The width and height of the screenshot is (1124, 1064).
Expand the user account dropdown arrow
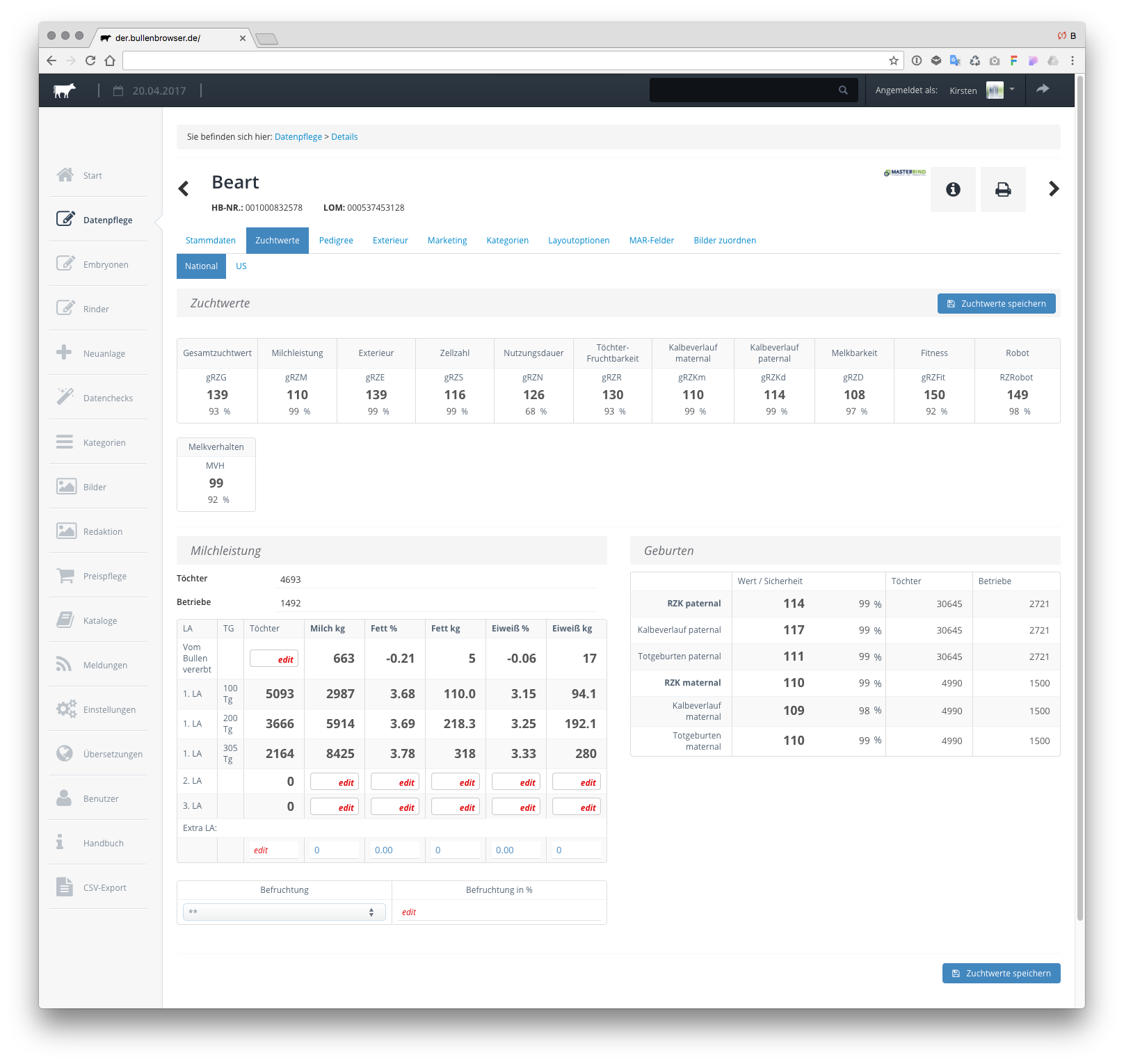point(1012,89)
